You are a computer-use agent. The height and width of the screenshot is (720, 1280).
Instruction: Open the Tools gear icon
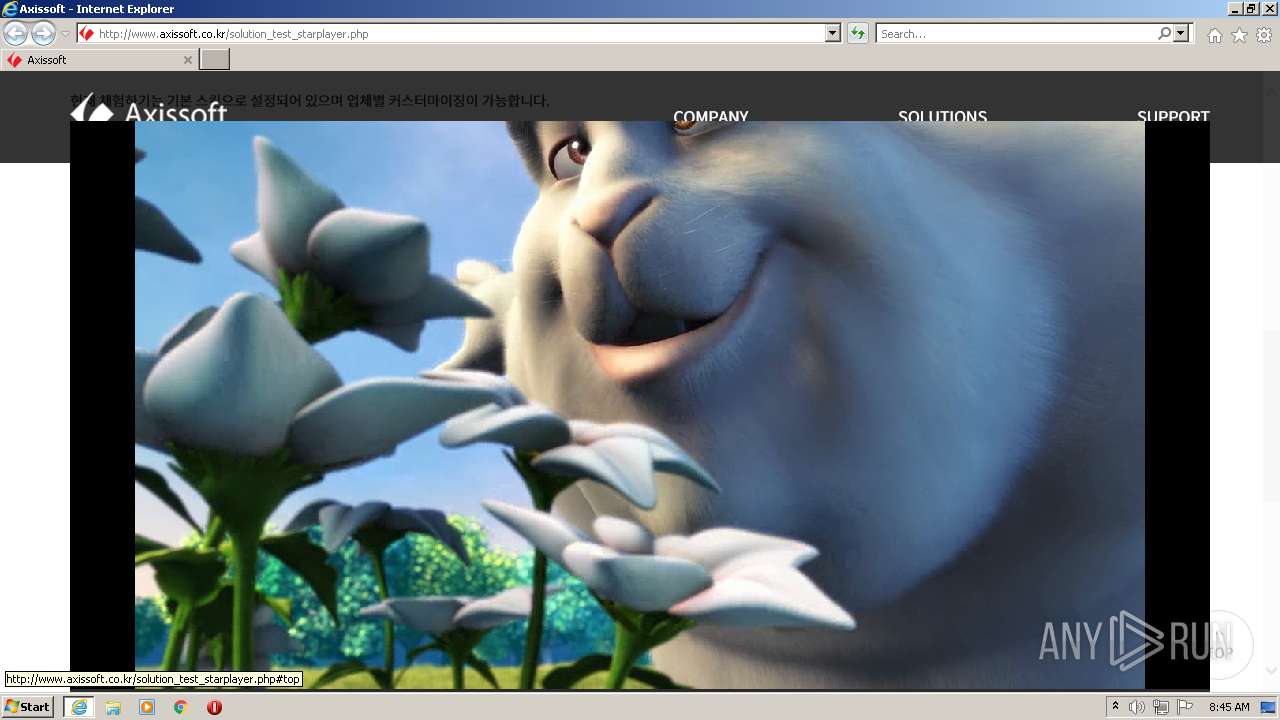click(1264, 35)
